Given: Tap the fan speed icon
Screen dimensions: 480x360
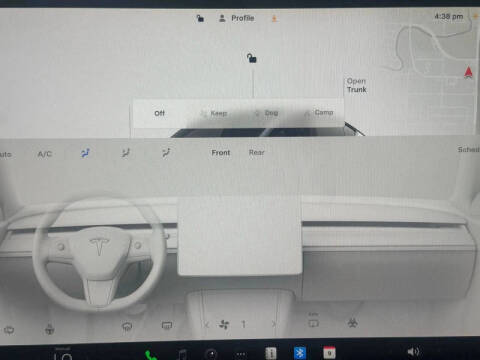Looking at the screenshot, I should [x=224, y=324].
